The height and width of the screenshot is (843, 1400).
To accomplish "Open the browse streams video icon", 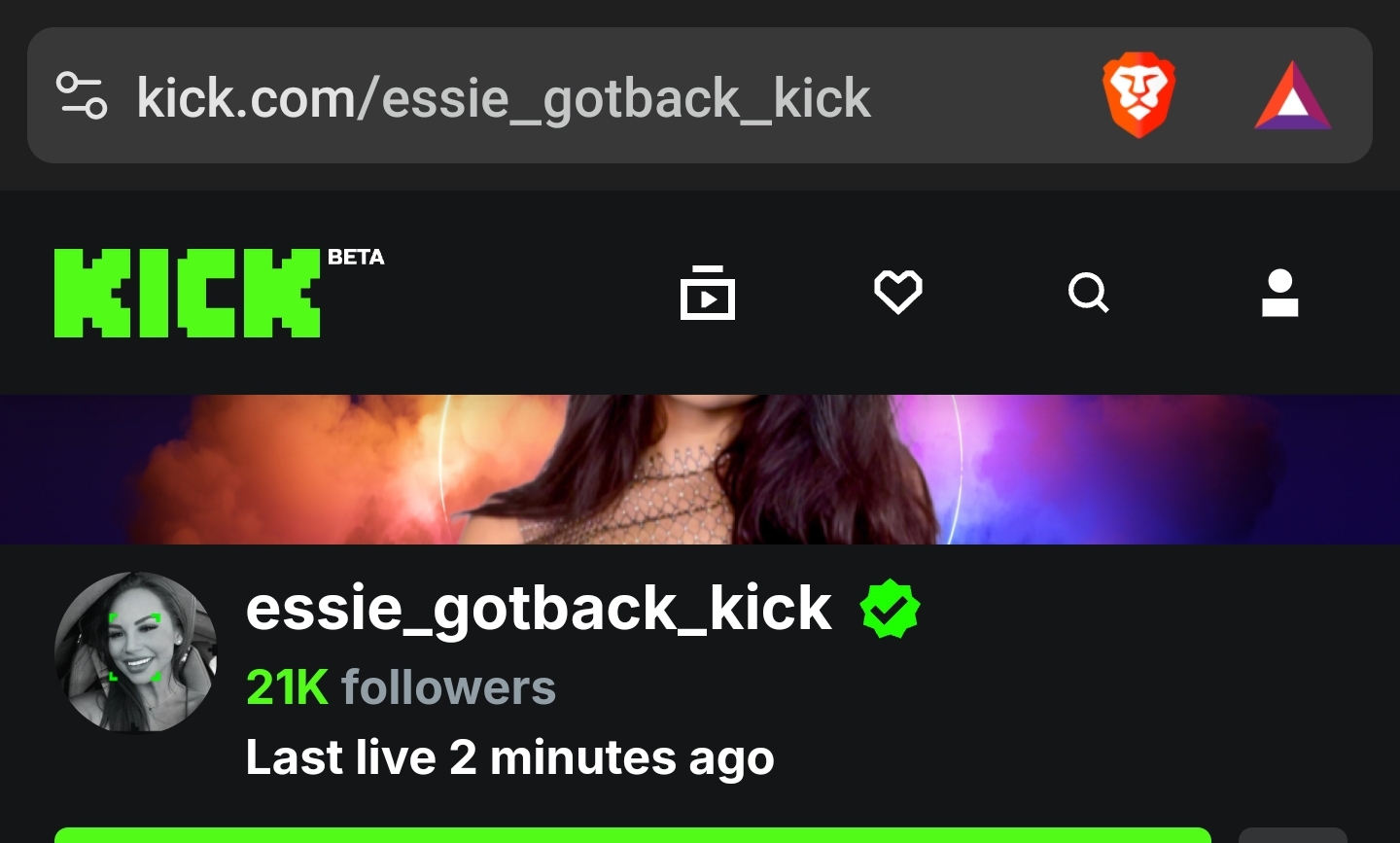I will pos(708,292).
